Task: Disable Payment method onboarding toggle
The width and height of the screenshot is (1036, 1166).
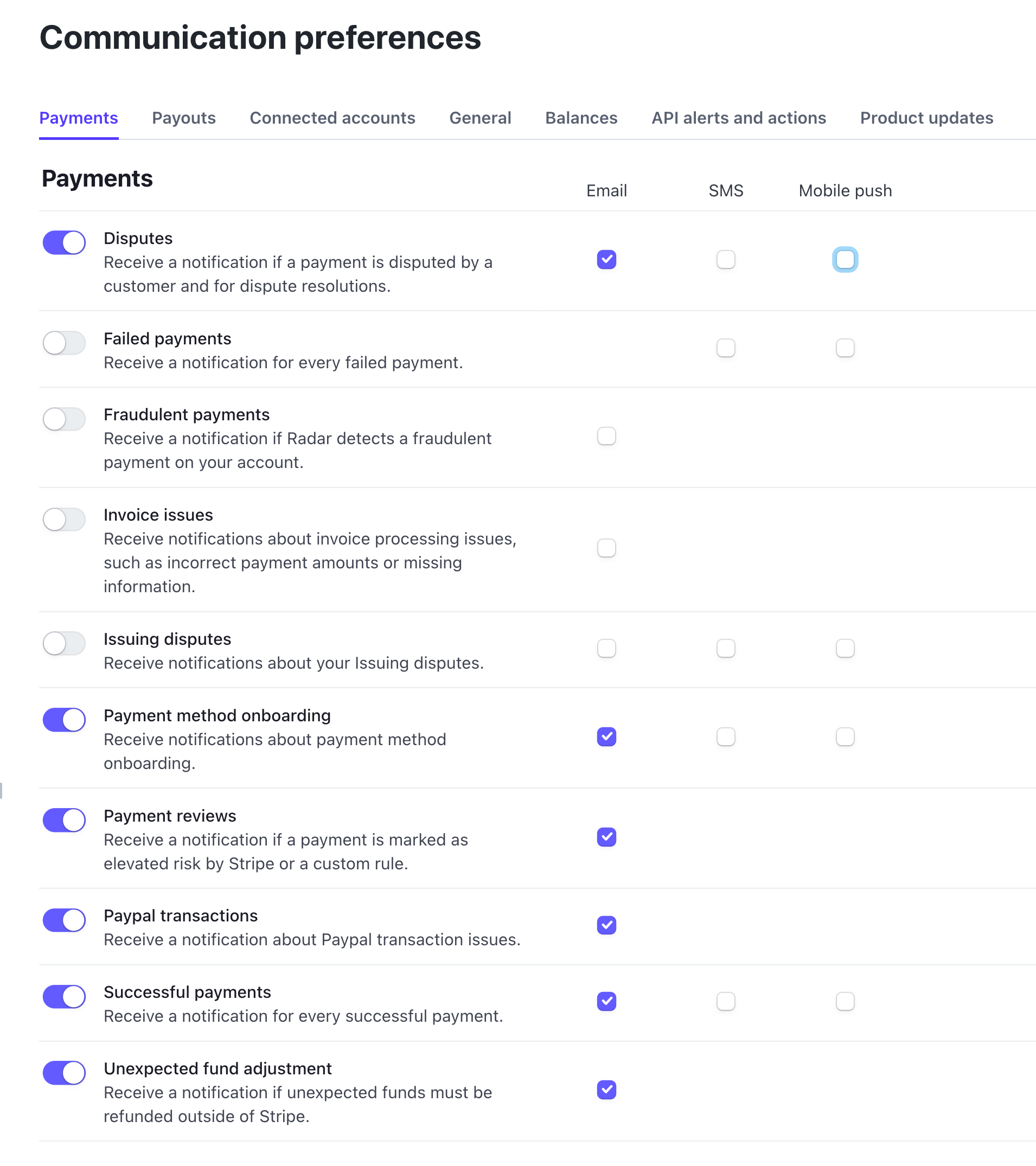Action: coord(65,720)
